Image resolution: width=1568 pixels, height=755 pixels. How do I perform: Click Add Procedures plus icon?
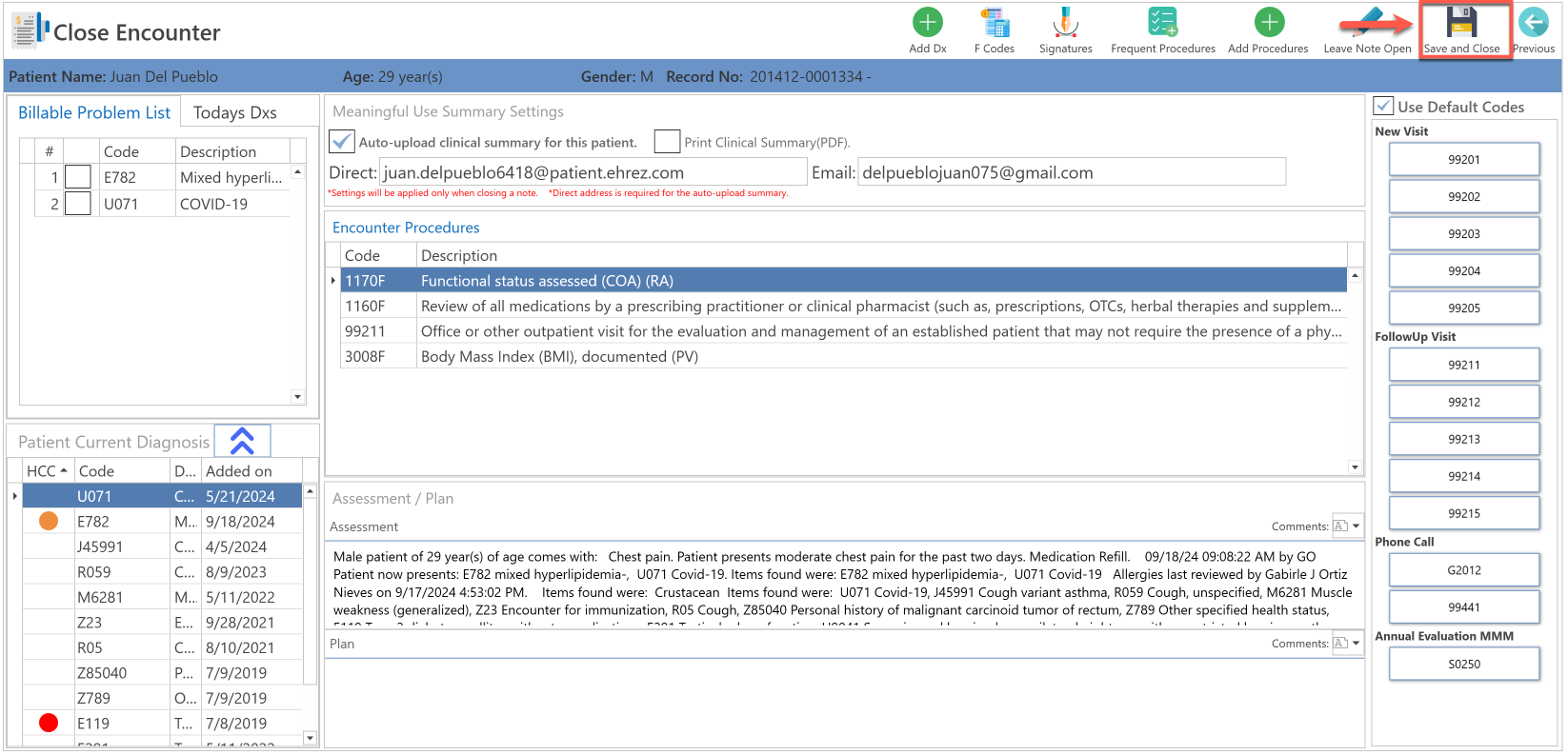(x=1268, y=22)
